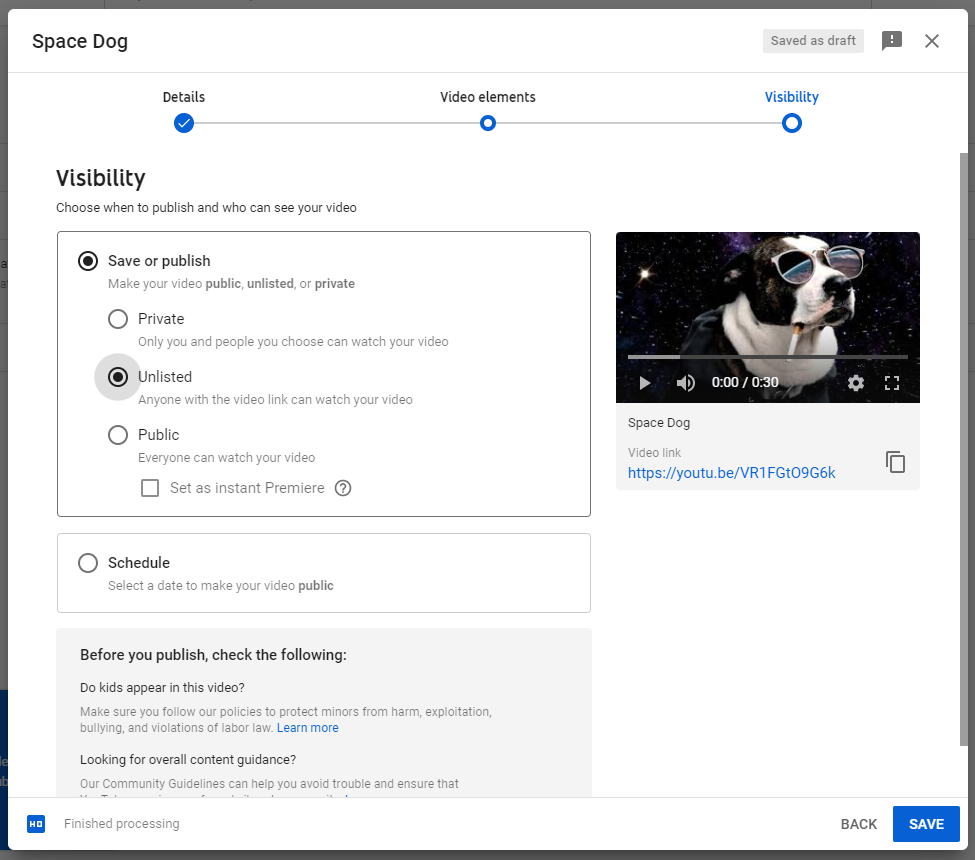Open Learn more about minors policy
The height and width of the screenshot is (860, 975).
[x=308, y=728]
